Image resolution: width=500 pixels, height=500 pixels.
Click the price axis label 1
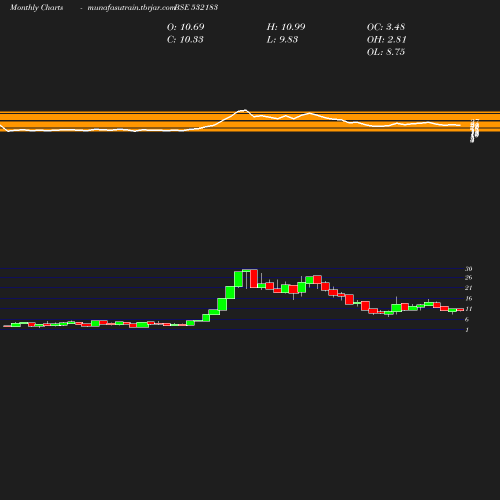(467, 330)
